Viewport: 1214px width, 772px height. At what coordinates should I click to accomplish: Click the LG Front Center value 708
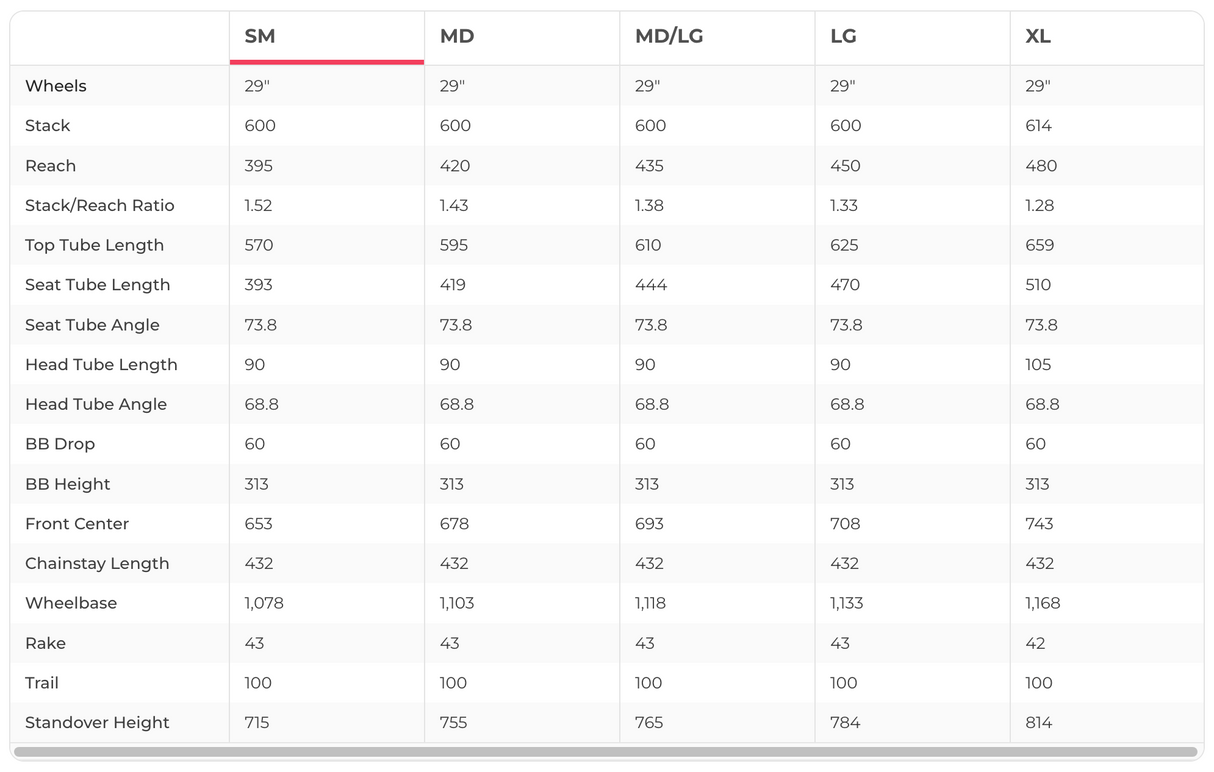pyautogui.click(x=844, y=524)
